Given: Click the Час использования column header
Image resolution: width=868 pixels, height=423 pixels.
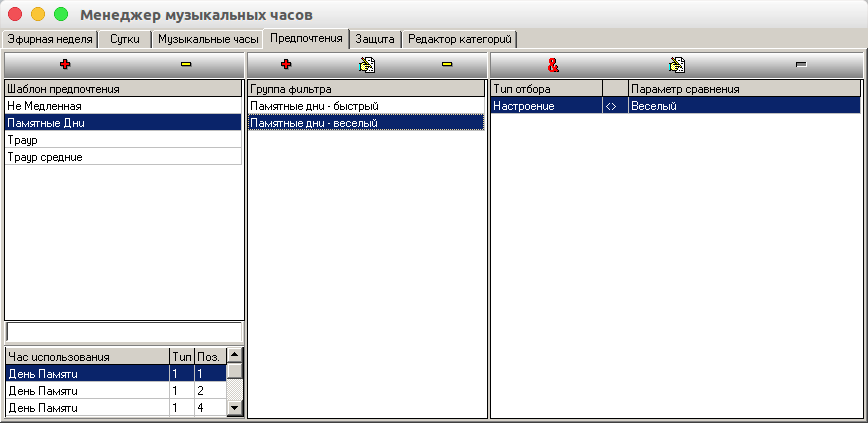Looking at the screenshot, I should point(86,356).
